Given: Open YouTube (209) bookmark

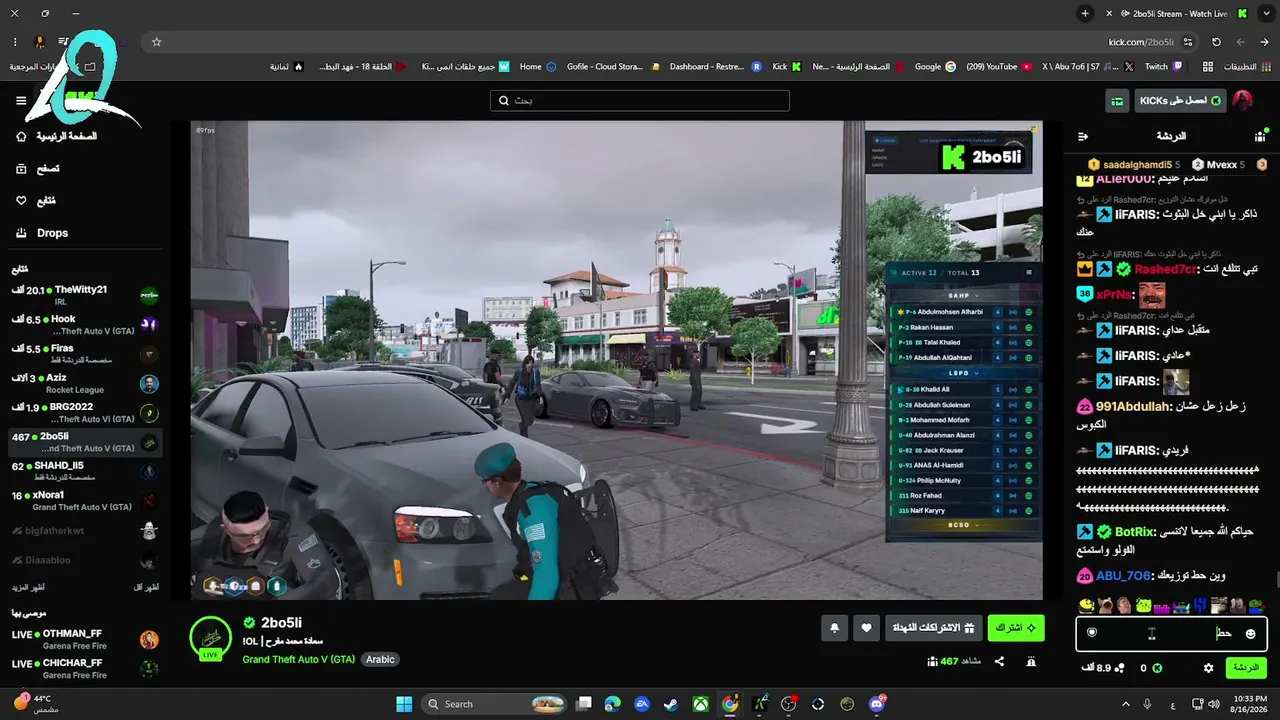Looking at the screenshot, I should 1000,67.
